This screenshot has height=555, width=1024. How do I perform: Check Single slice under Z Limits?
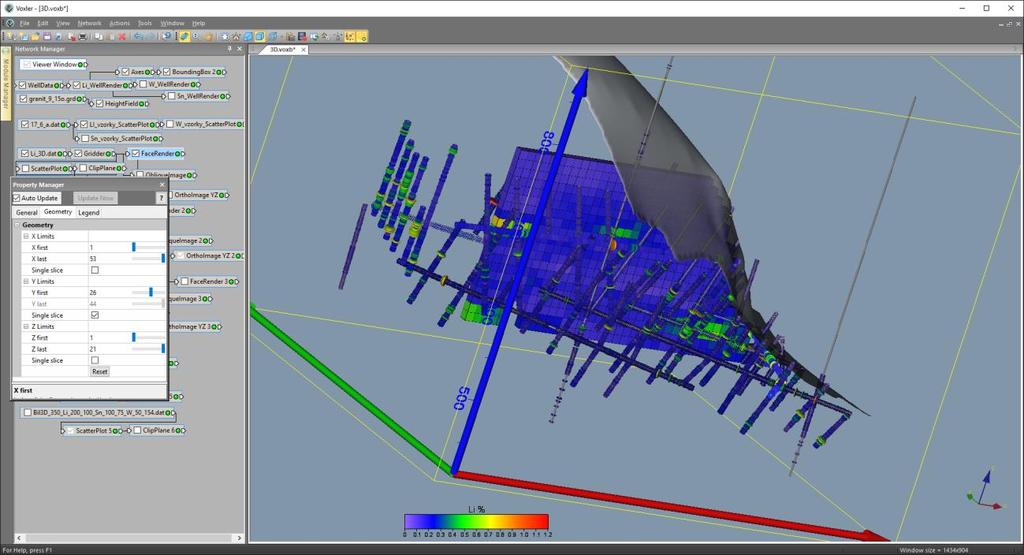[x=95, y=360]
